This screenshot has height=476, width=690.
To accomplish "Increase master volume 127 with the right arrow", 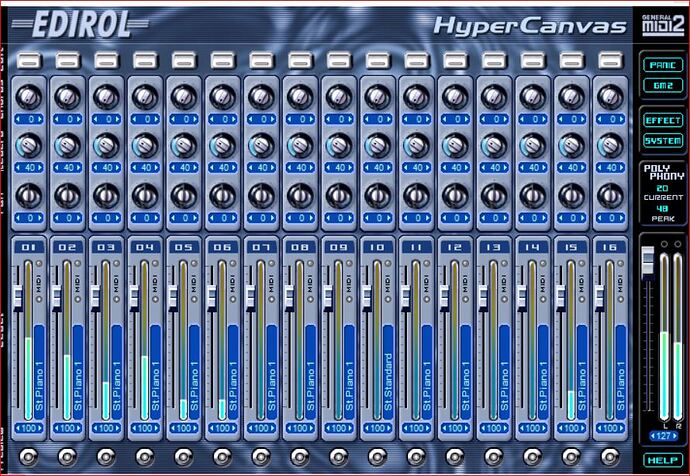I will [x=674, y=436].
